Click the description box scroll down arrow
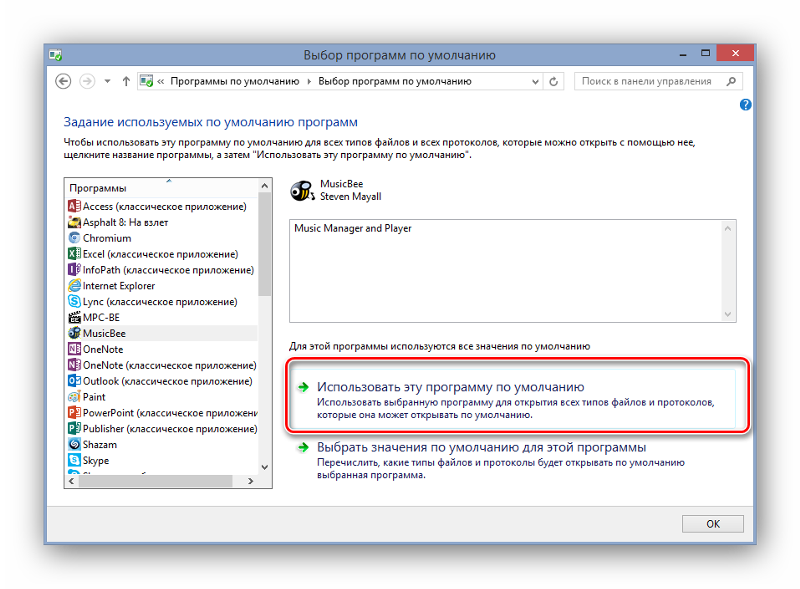 [x=728, y=314]
